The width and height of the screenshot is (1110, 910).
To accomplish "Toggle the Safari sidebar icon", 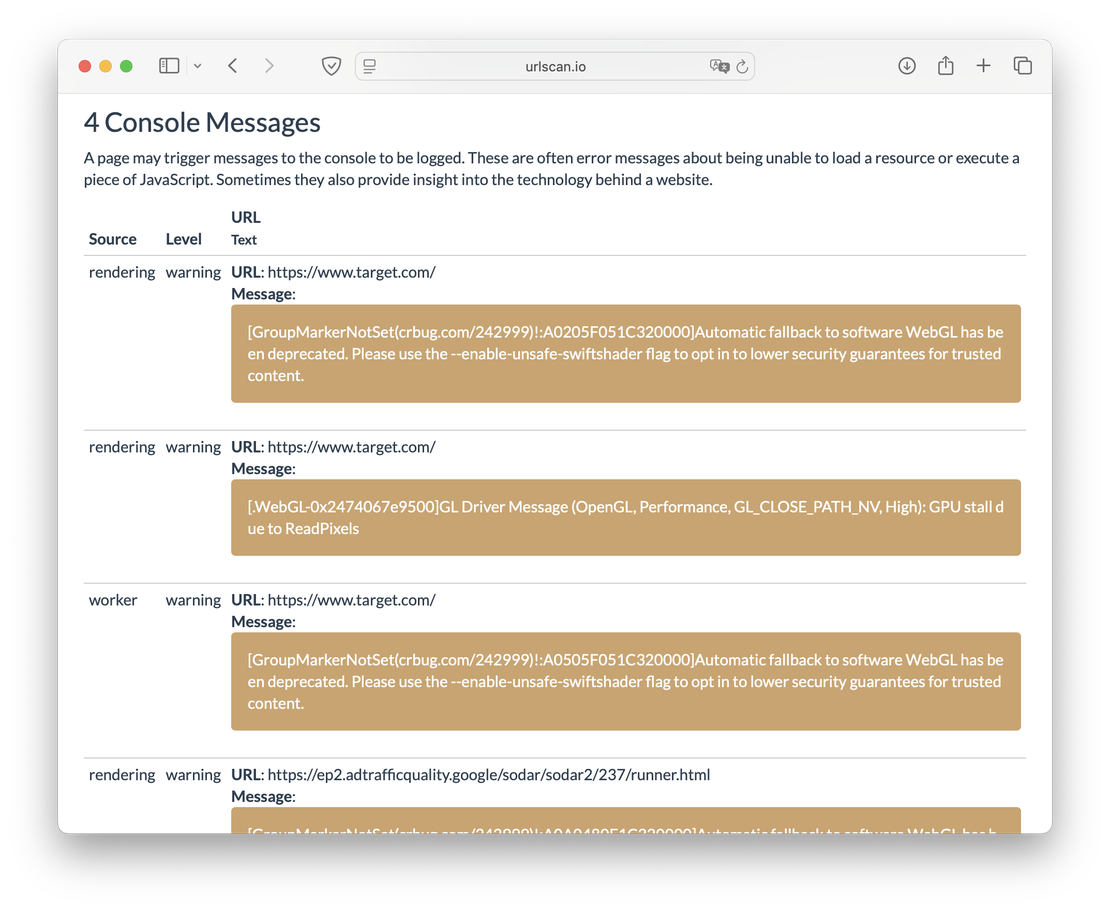I will 169,66.
